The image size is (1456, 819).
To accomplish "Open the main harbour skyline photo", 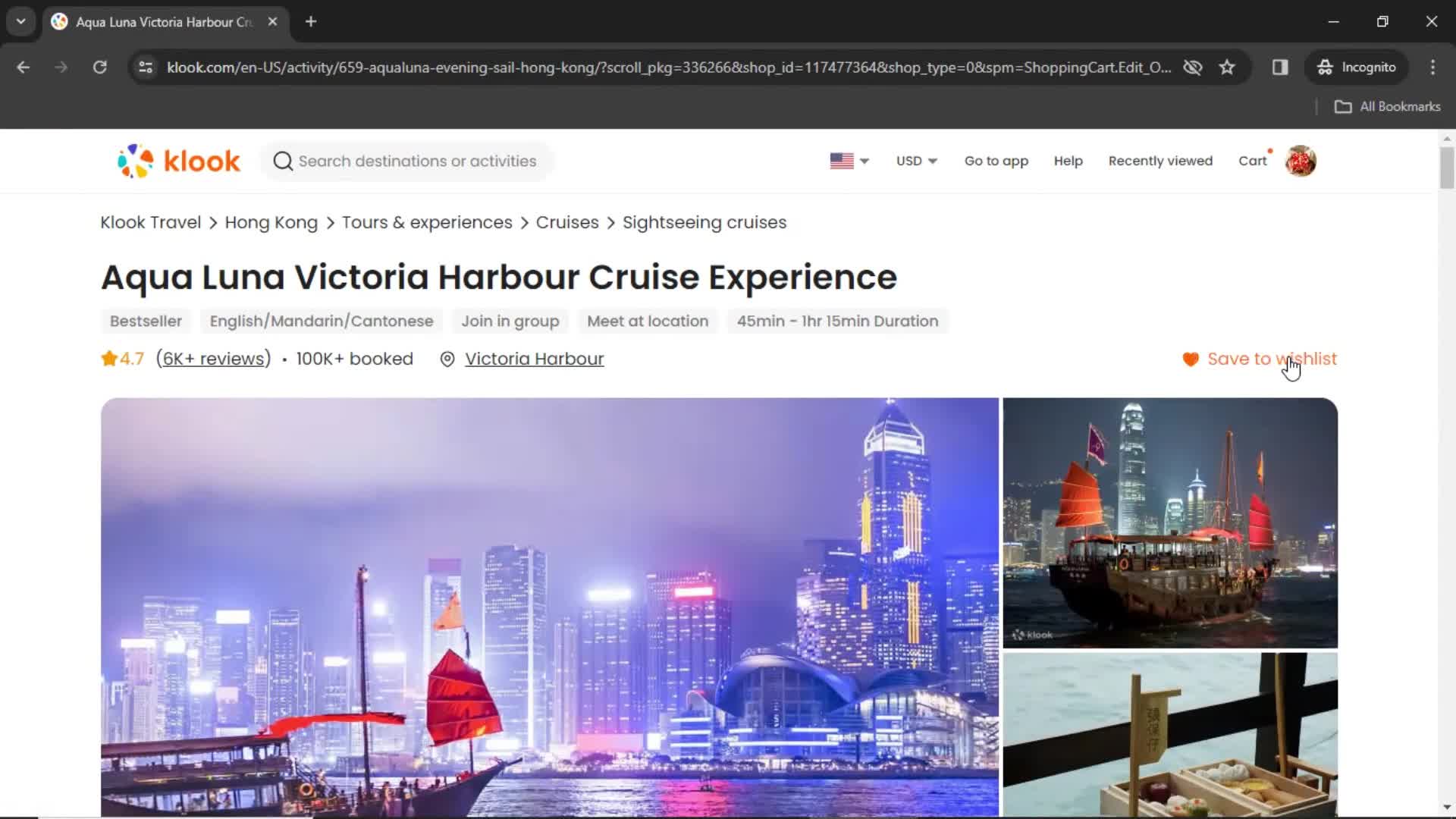I will click(550, 607).
